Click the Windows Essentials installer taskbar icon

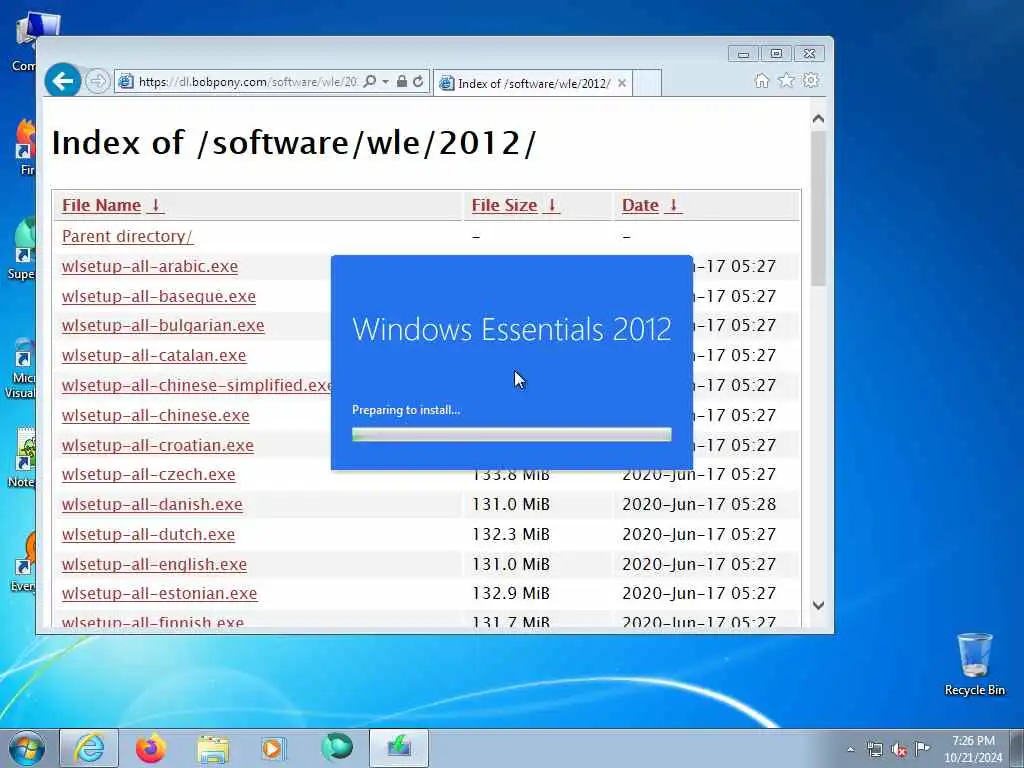pyautogui.click(x=399, y=748)
